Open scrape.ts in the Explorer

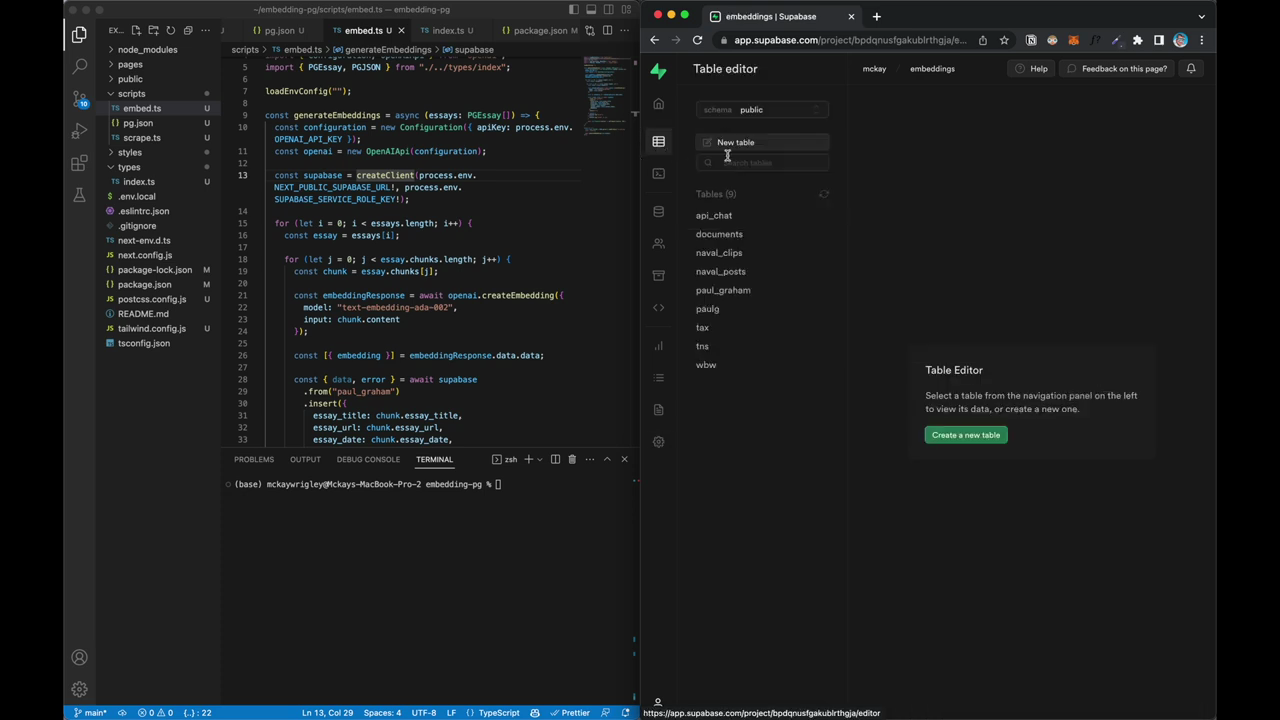pyautogui.click(x=142, y=138)
